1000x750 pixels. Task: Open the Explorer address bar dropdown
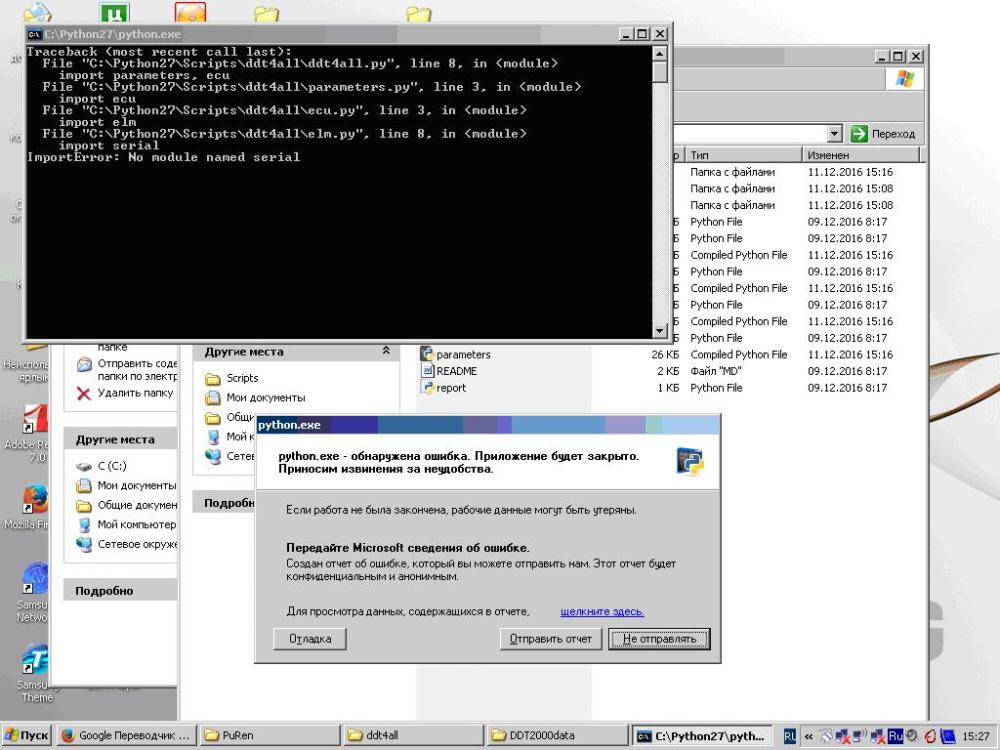pos(834,134)
